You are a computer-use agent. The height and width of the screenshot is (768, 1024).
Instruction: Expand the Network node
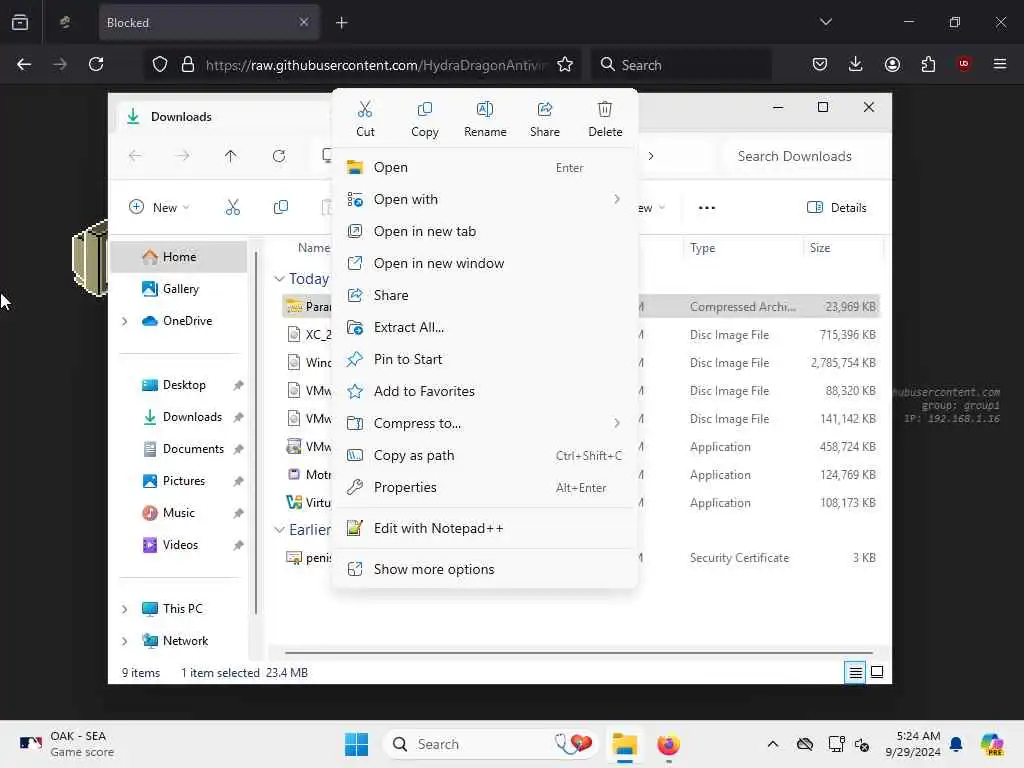[125, 641]
